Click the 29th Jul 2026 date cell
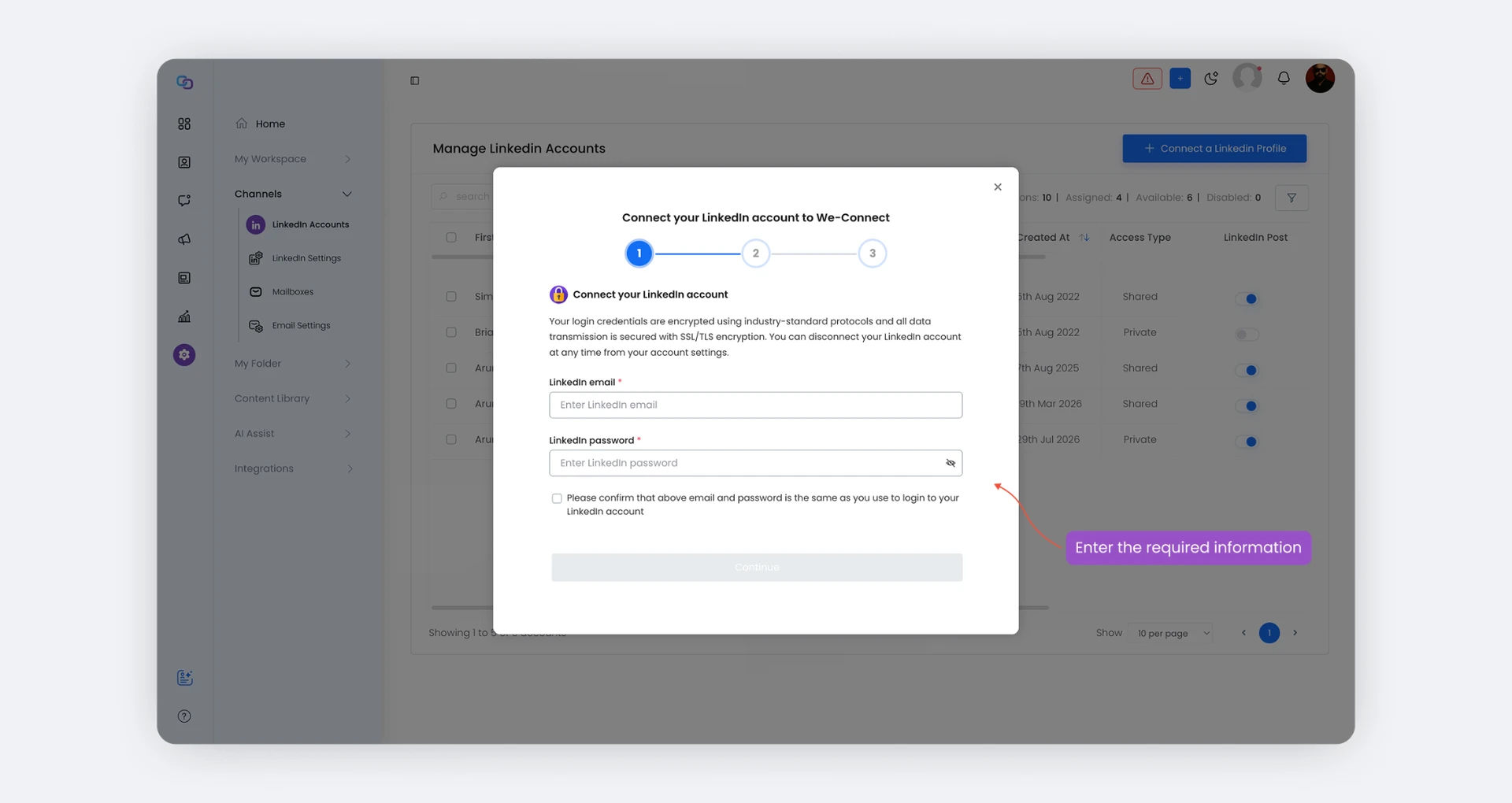Viewport: 1512px width, 803px height. (x=1049, y=439)
